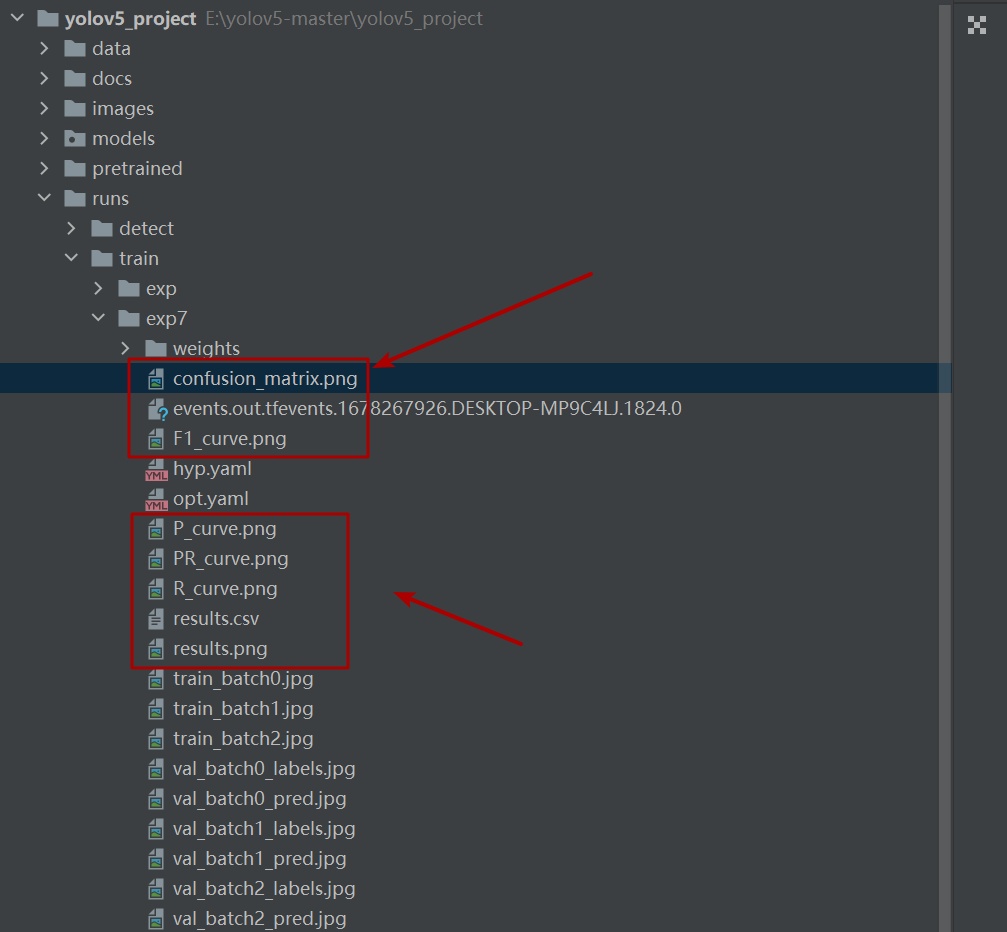Click the train folder icon
The image size is (1007, 932).
point(102,258)
